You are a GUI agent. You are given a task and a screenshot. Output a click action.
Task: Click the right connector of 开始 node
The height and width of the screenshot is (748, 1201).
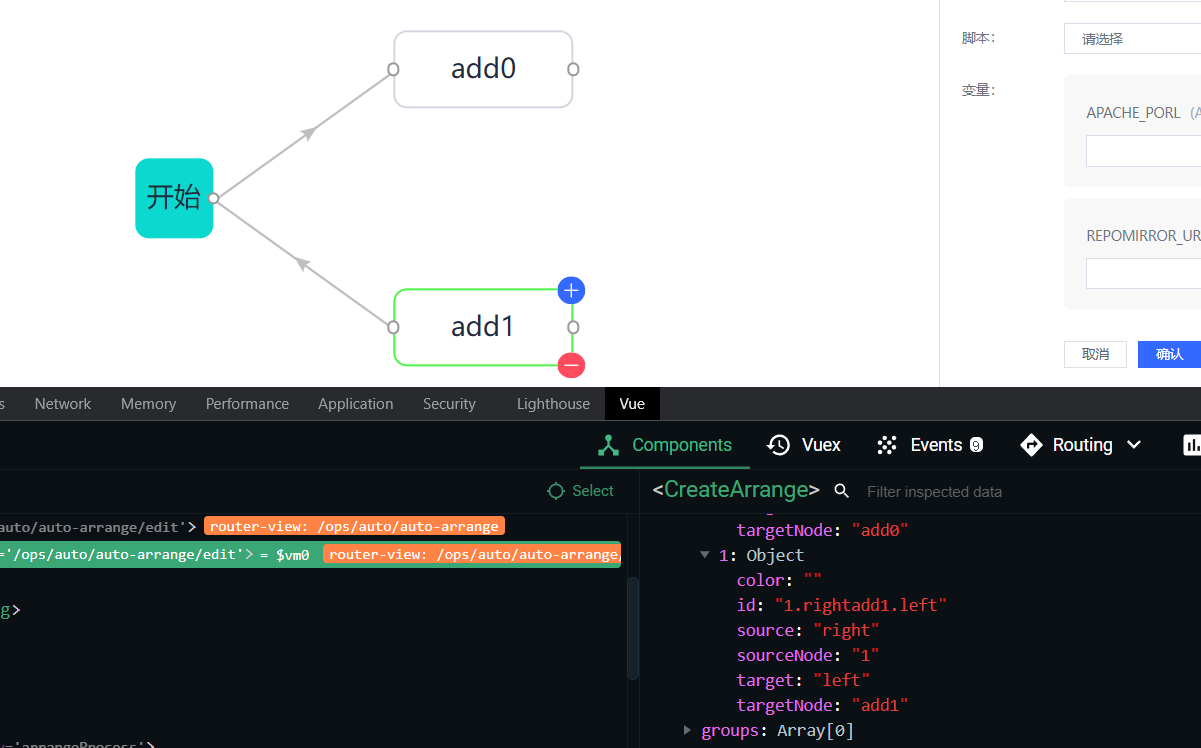click(213, 199)
